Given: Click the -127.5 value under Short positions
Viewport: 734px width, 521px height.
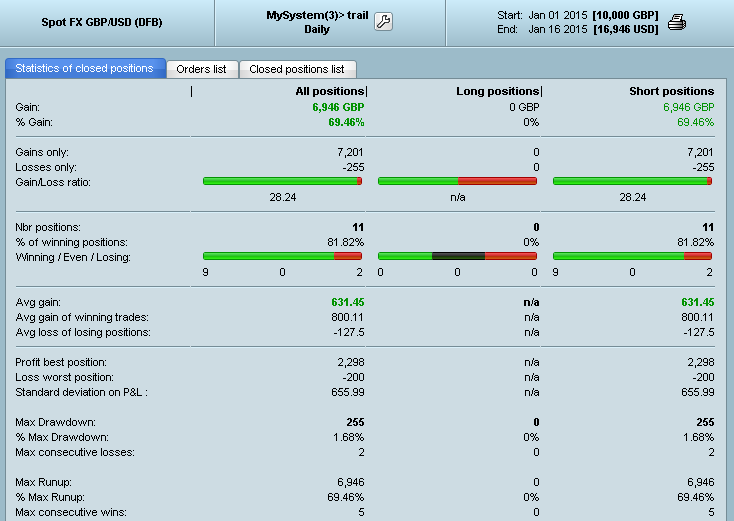Looking at the screenshot, I should point(699,332).
